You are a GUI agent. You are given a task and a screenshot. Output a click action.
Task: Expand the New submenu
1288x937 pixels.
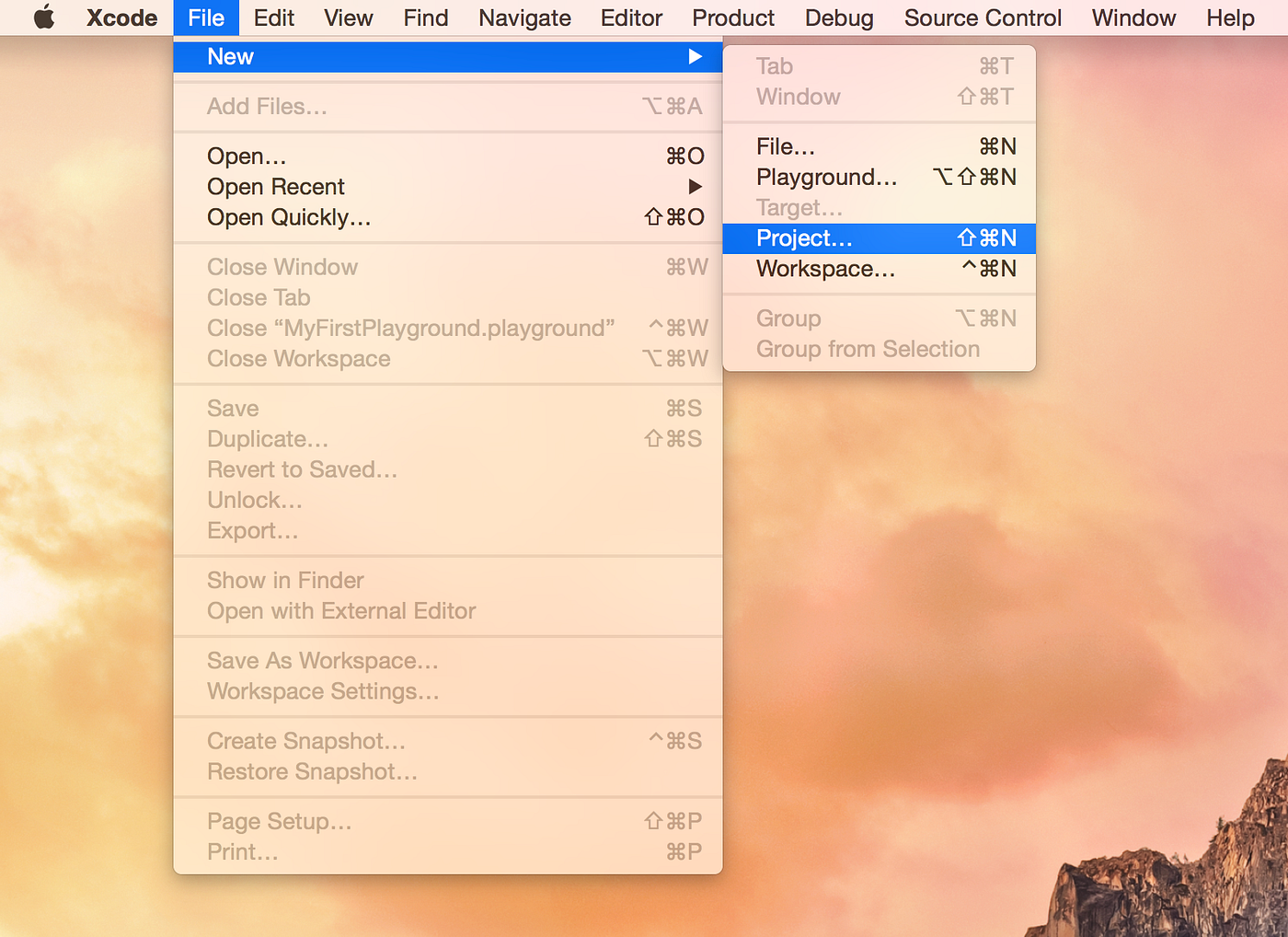click(448, 57)
